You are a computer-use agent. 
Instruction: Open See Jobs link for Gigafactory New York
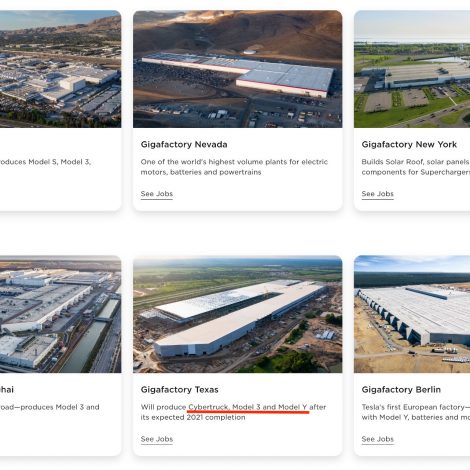pos(378,194)
